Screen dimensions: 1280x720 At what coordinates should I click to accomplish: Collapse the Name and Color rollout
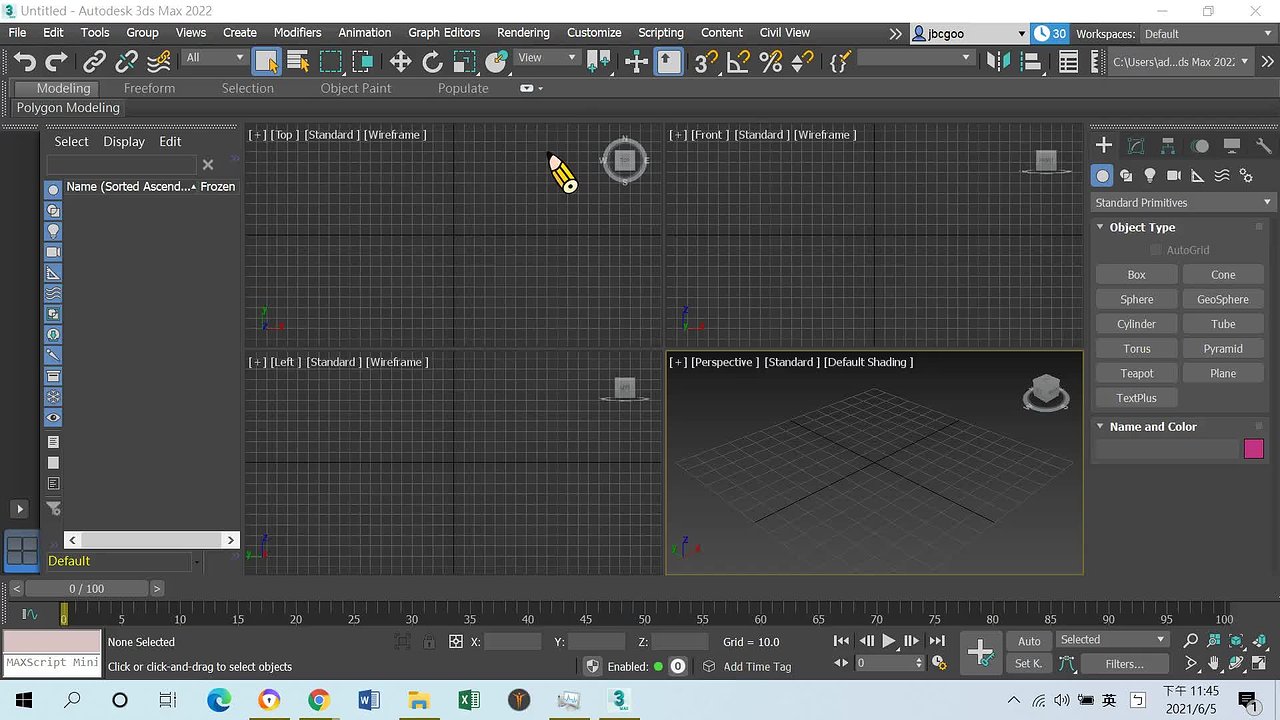[1152, 427]
